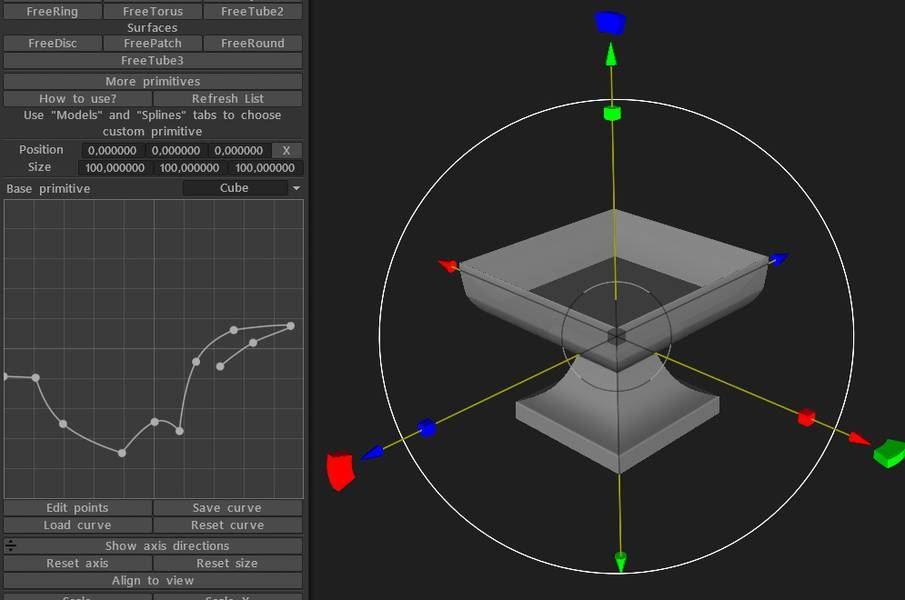Click the first Size value field

point(112,168)
